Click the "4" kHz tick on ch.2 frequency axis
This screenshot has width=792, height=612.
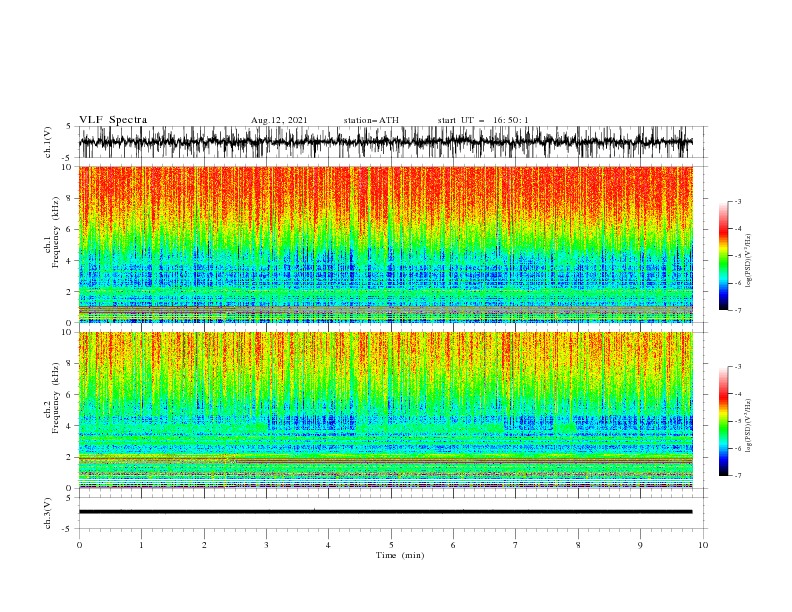coord(69,426)
